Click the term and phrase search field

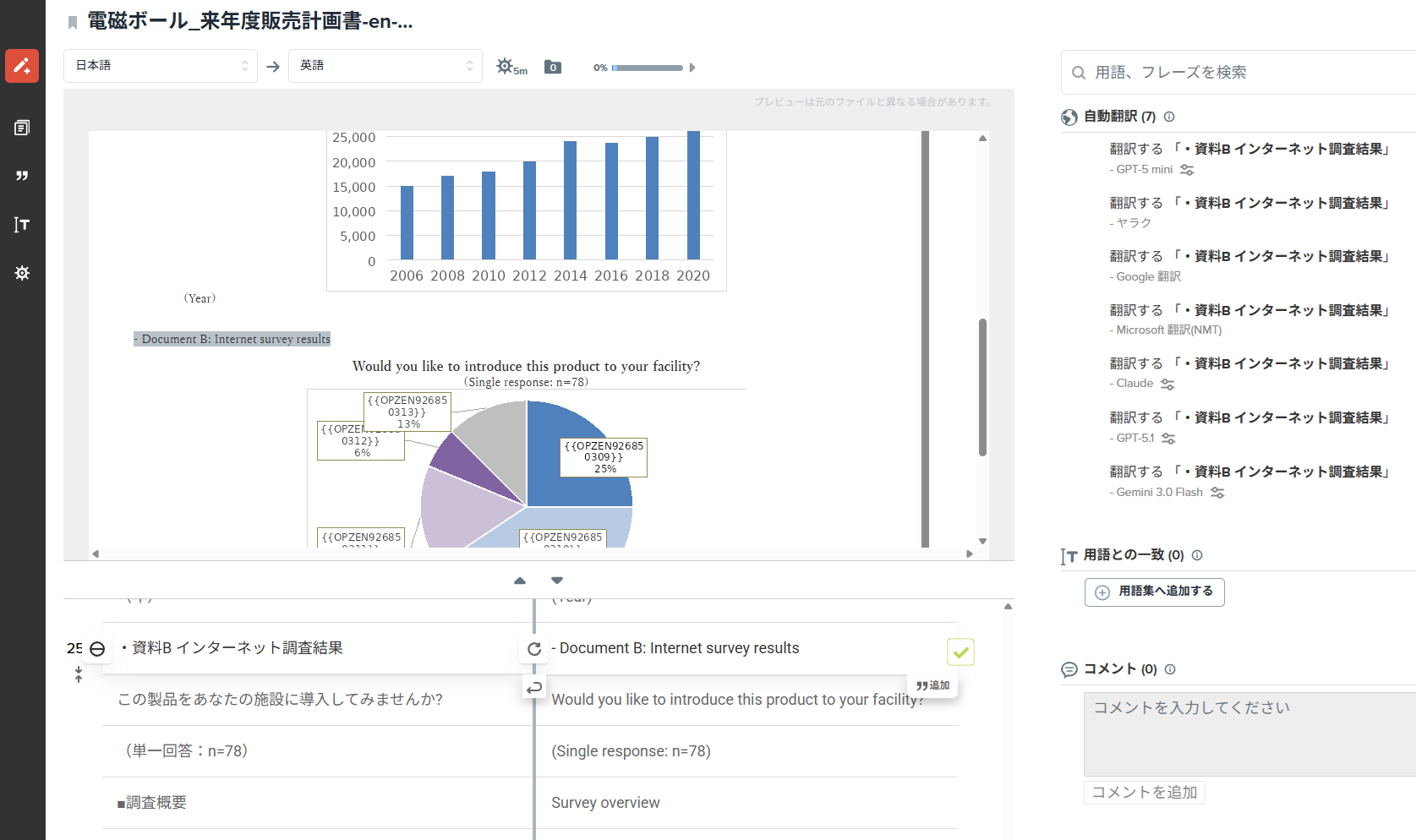click(x=1243, y=73)
